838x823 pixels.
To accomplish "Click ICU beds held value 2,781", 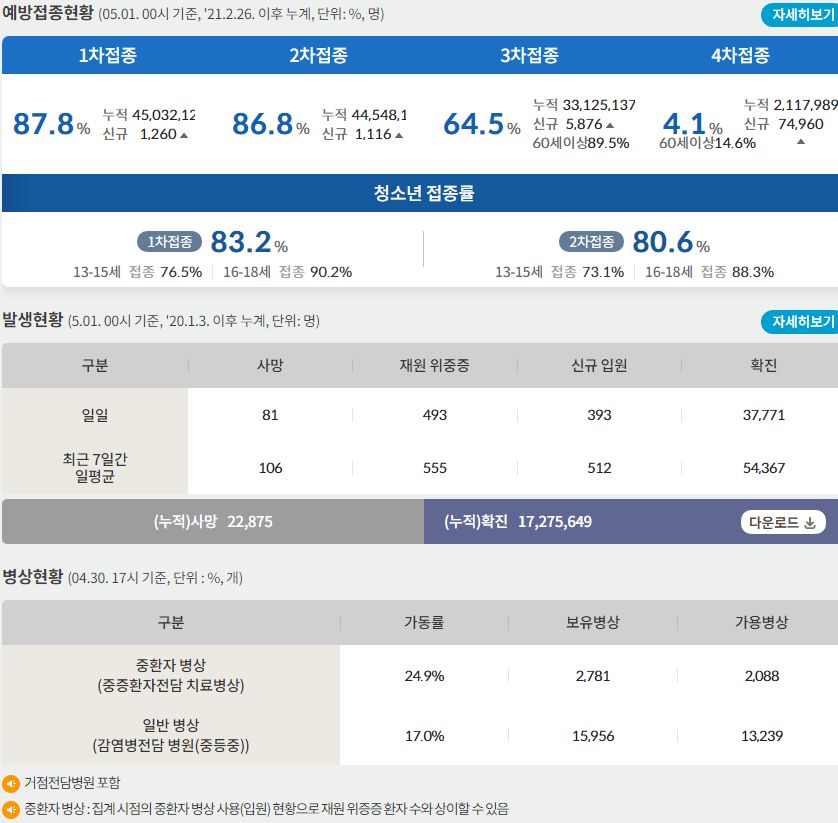I will pyautogui.click(x=593, y=676).
